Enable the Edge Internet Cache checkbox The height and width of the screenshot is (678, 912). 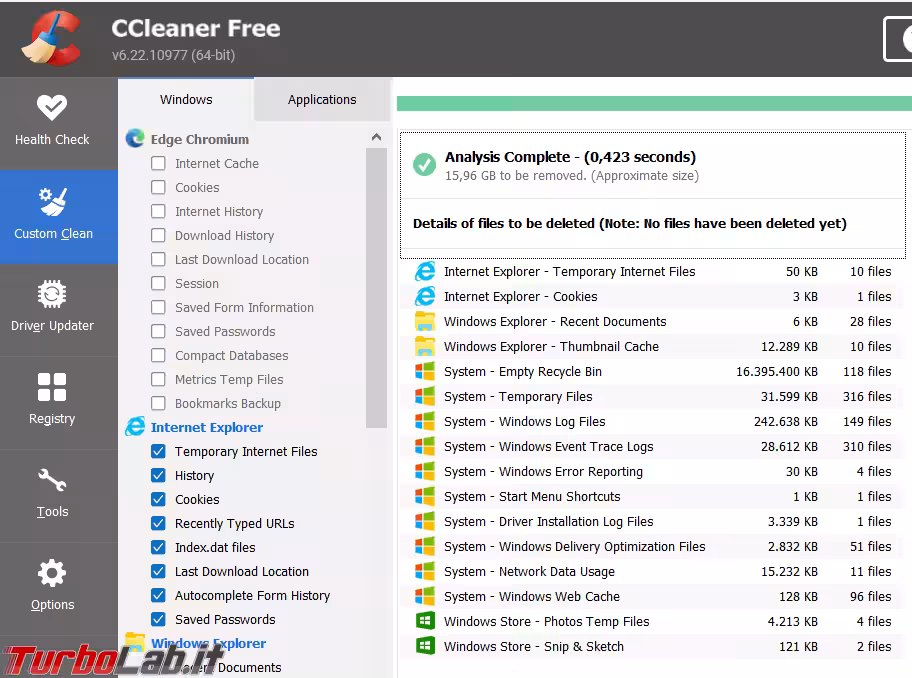click(158, 163)
